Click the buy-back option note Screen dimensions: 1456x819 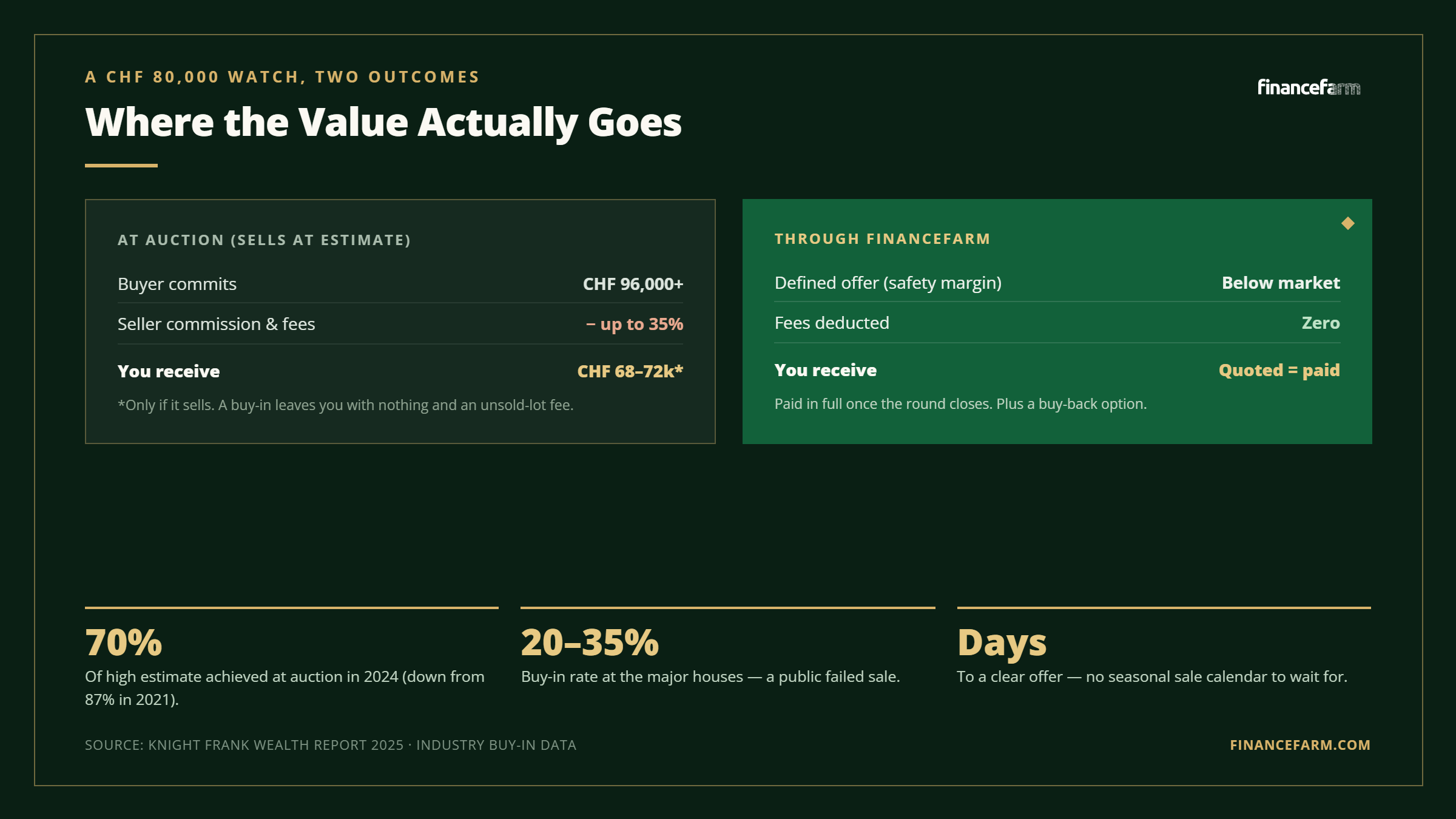960,404
